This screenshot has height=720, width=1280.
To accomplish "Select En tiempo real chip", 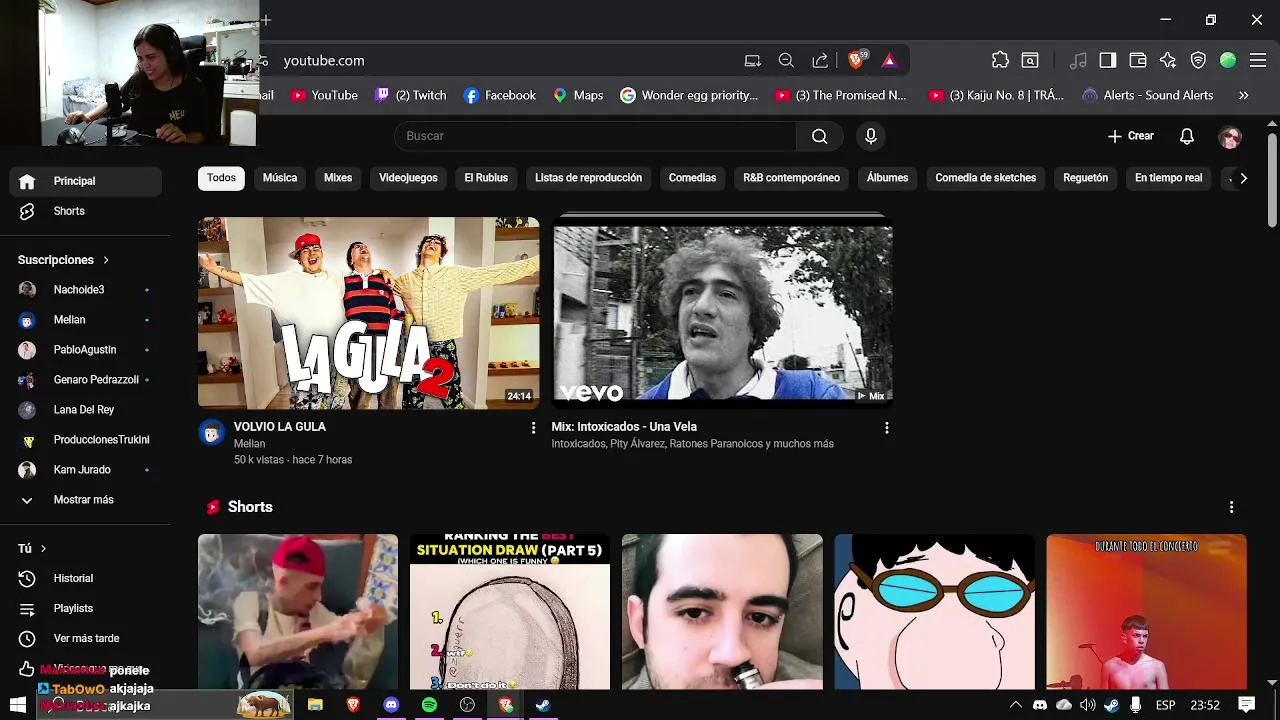I will point(1168,178).
